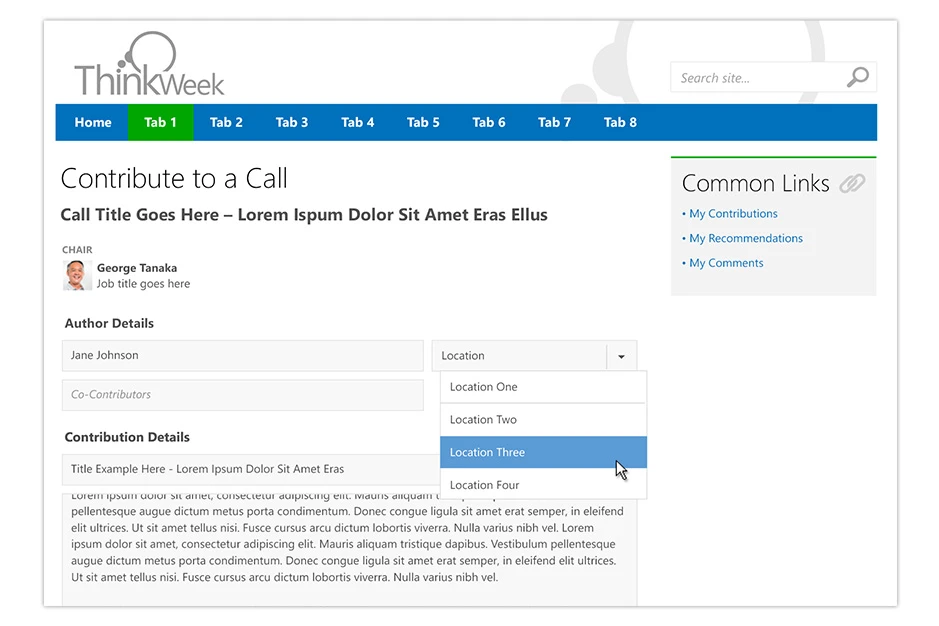The width and height of the screenshot is (939, 626).
Task: Open the Location dropdown arrow
Action: pyautogui.click(x=621, y=356)
